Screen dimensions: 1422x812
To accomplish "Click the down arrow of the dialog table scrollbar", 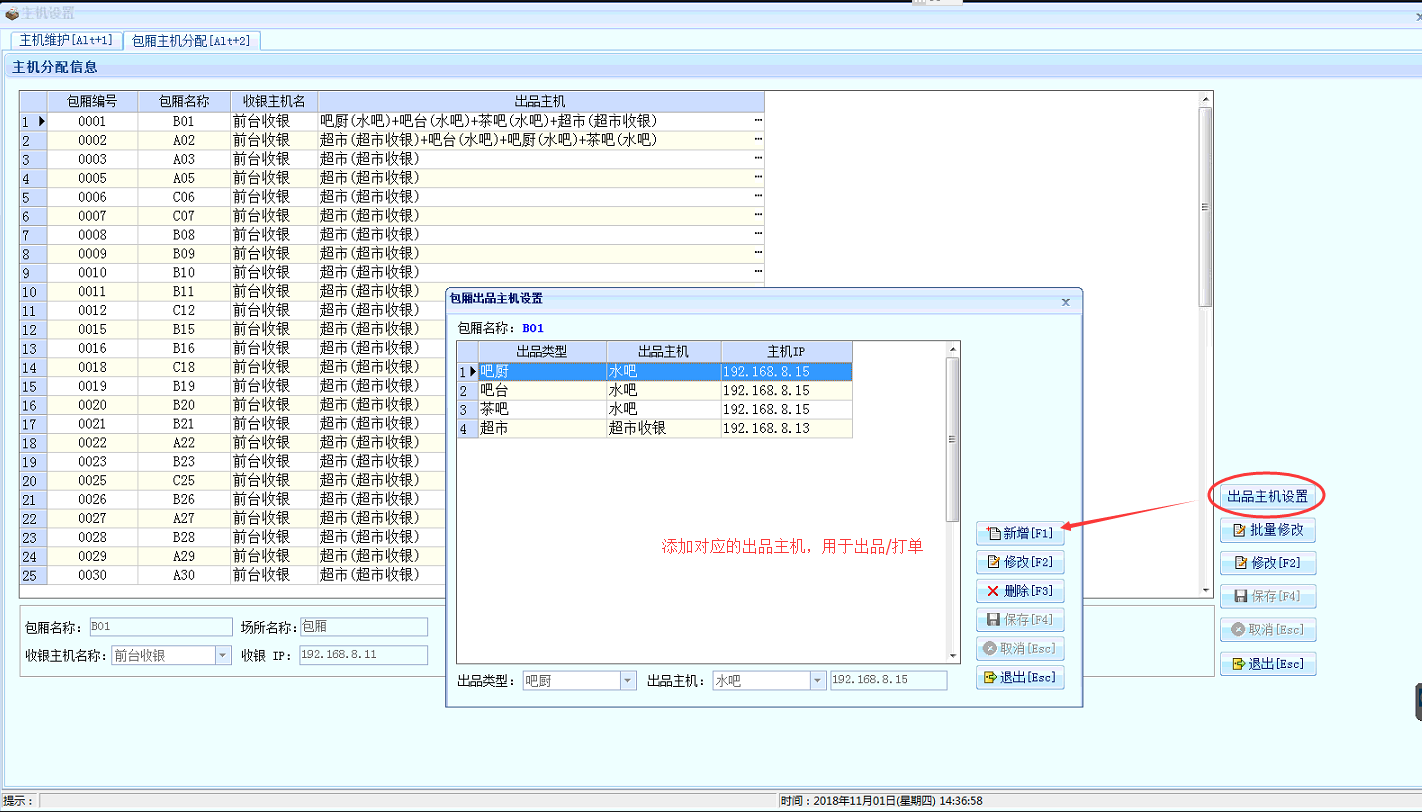I will point(953,655).
